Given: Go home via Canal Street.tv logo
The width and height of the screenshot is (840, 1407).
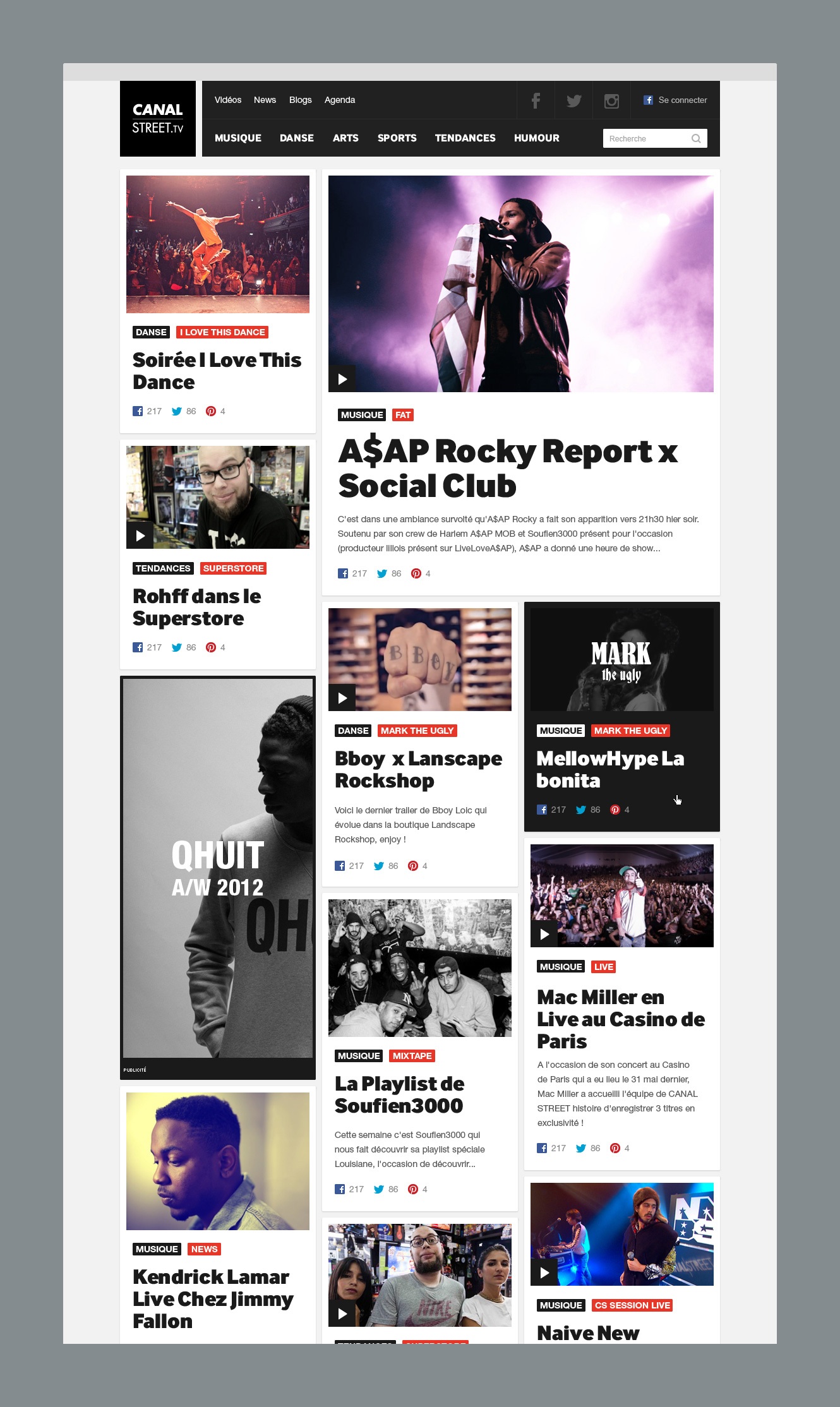Looking at the screenshot, I should click(x=158, y=119).
